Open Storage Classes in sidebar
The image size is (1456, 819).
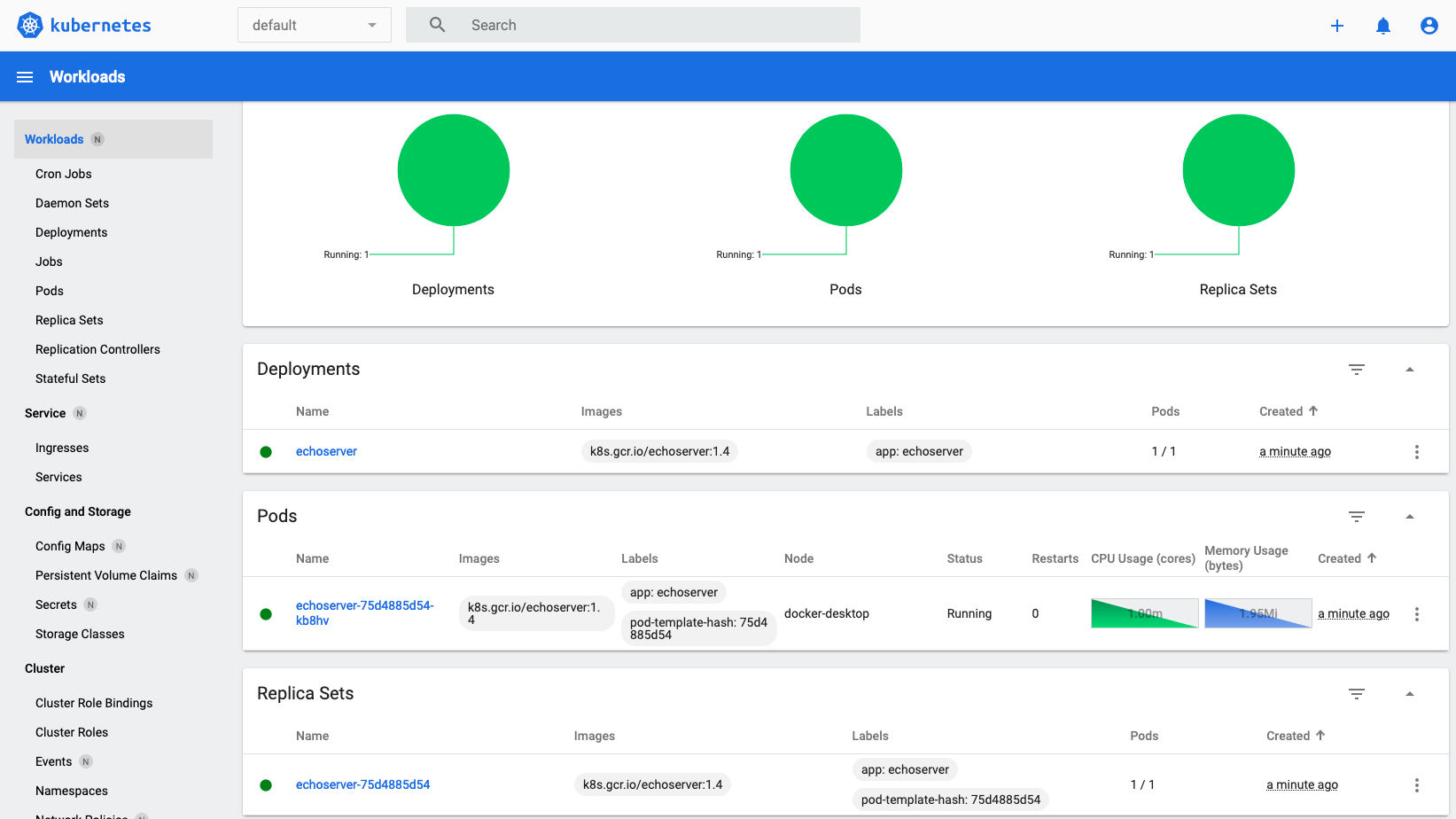click(x=81, y=634)
